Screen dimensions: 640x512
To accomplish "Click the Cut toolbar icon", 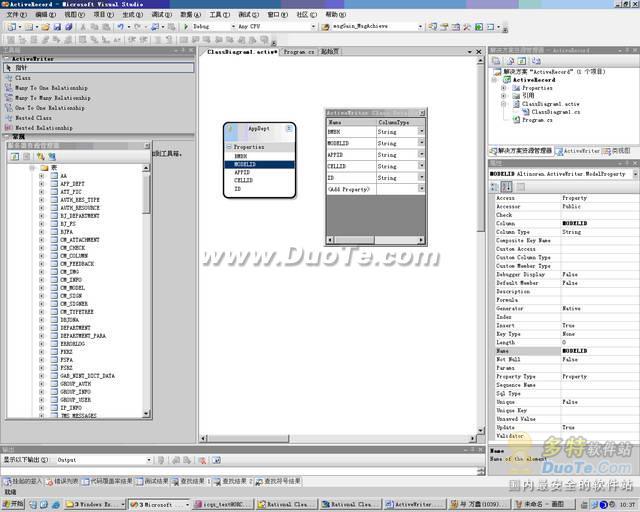I will 83,27.
